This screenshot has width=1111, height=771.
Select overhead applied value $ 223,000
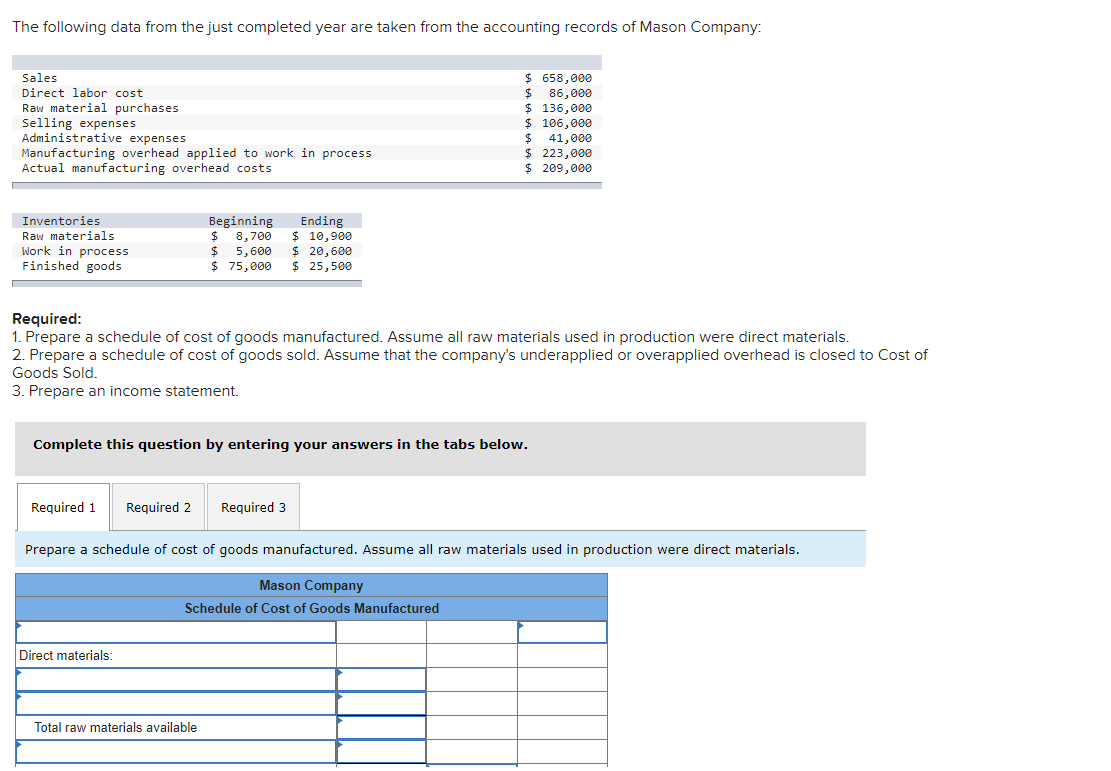coord(558,153)
